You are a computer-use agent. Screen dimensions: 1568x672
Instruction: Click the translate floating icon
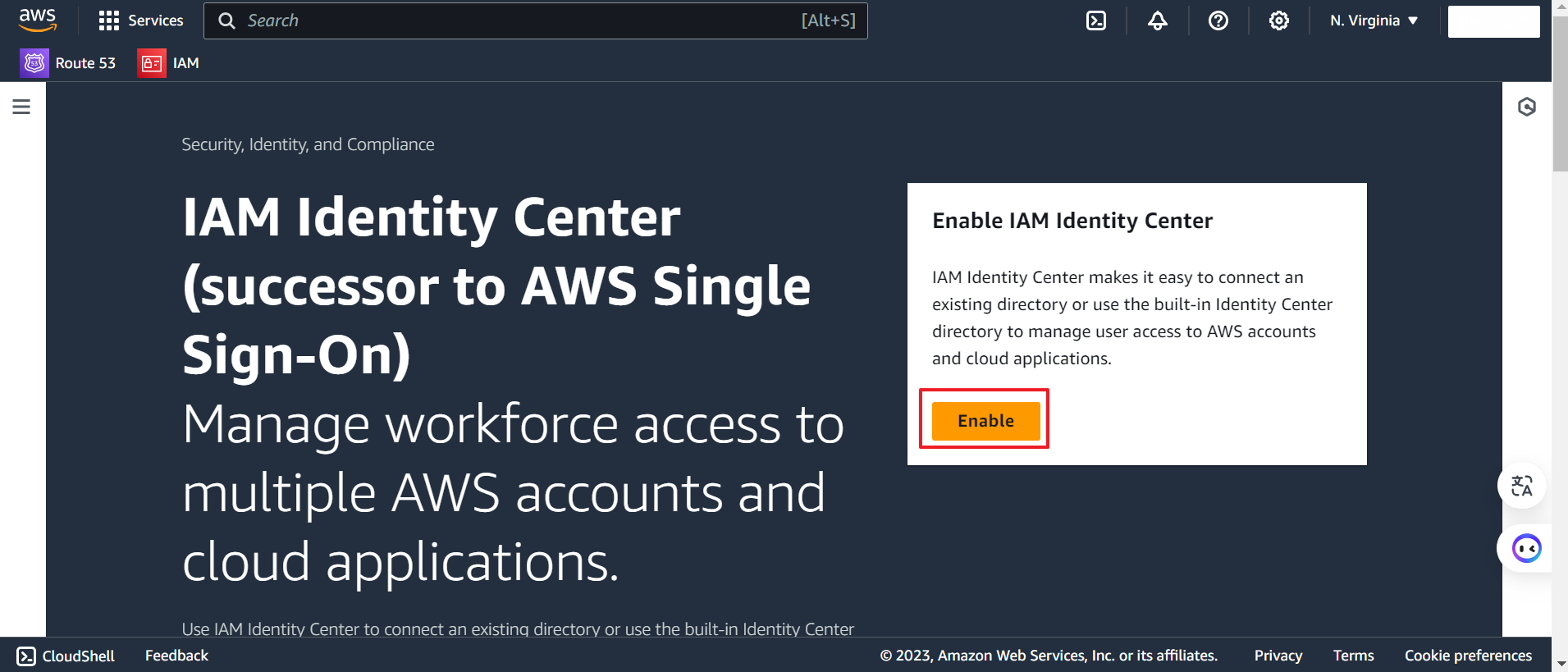pyautogui.click(x=1522, y=486)
